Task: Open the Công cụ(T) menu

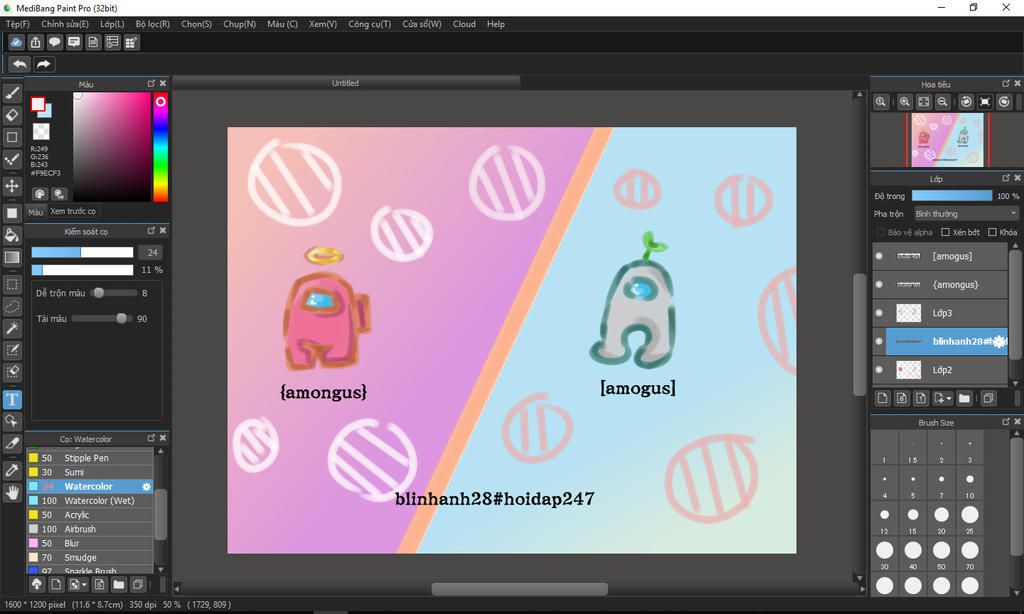Action: click(x=370, y=24)
